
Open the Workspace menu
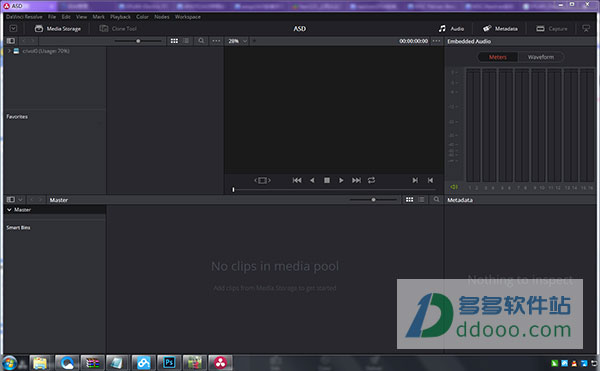click(x=188, y=17)
